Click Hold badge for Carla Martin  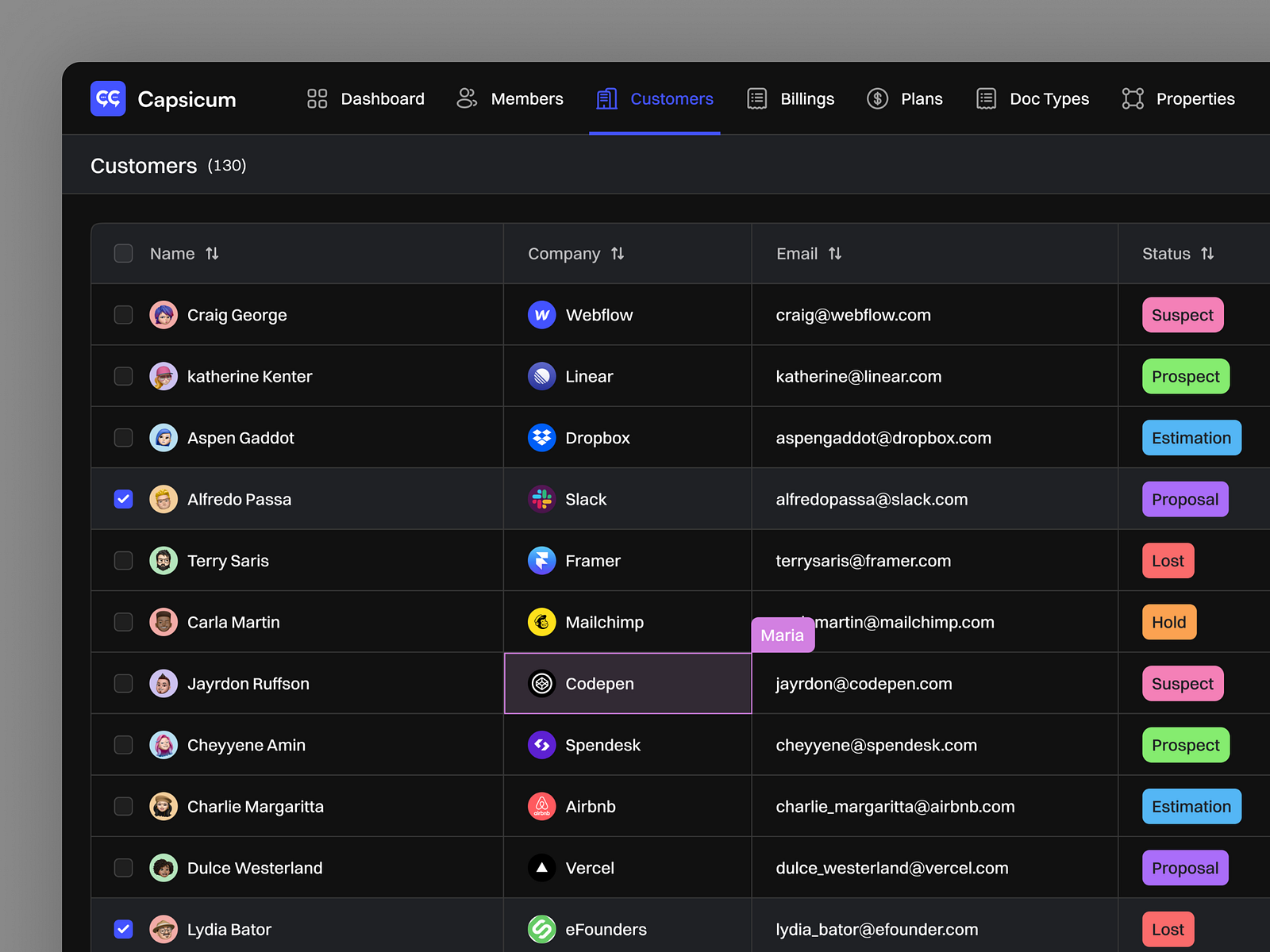(x=1169, y=622)
